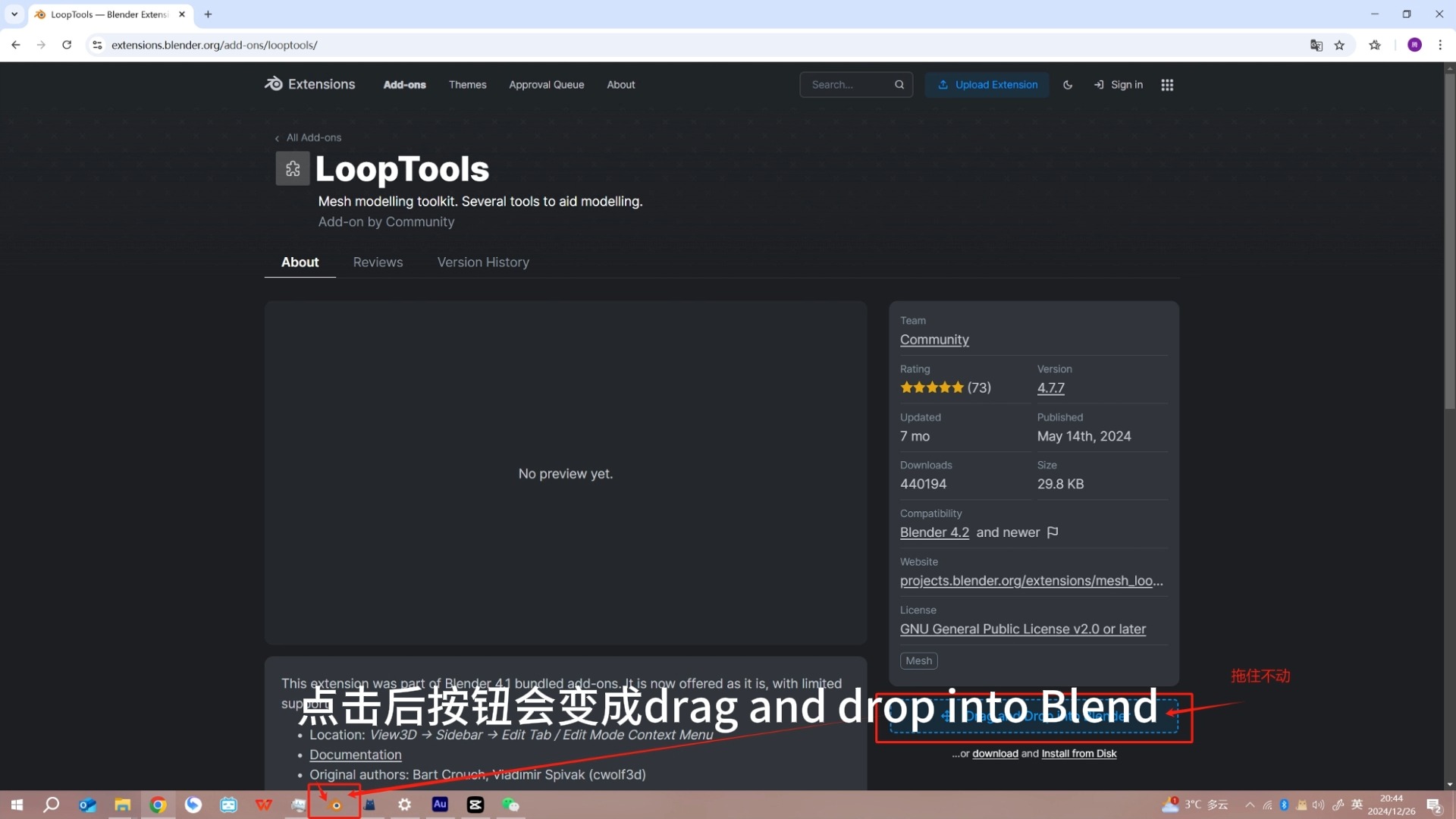Open Chrome's three-dot menu
1456x819 pixels.
[x=1442, y=45]
